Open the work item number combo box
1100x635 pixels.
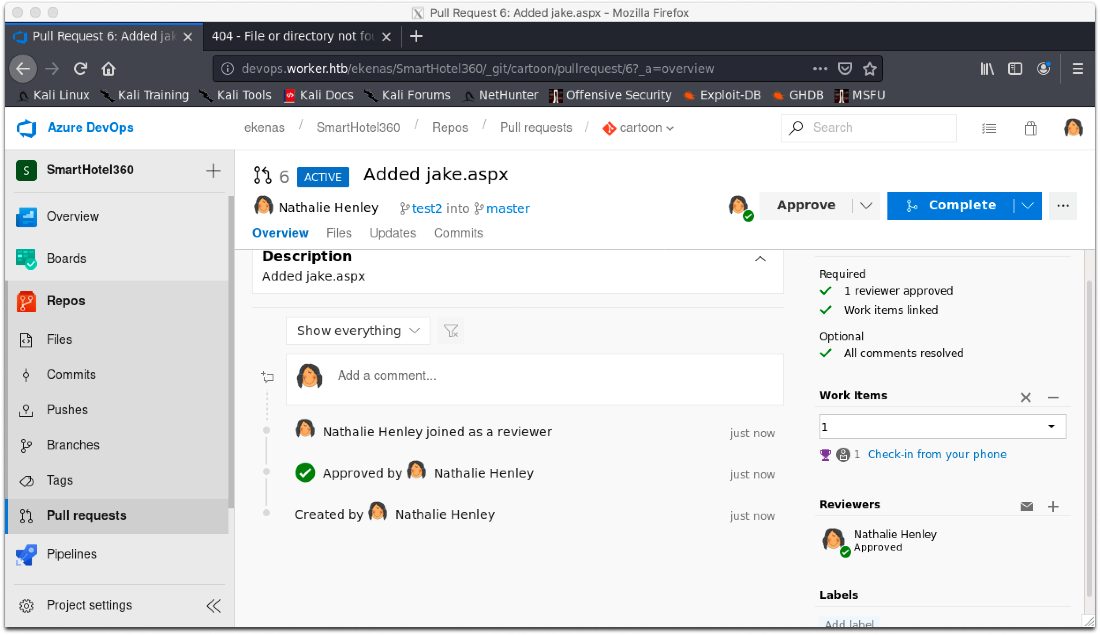pos(942,427)
